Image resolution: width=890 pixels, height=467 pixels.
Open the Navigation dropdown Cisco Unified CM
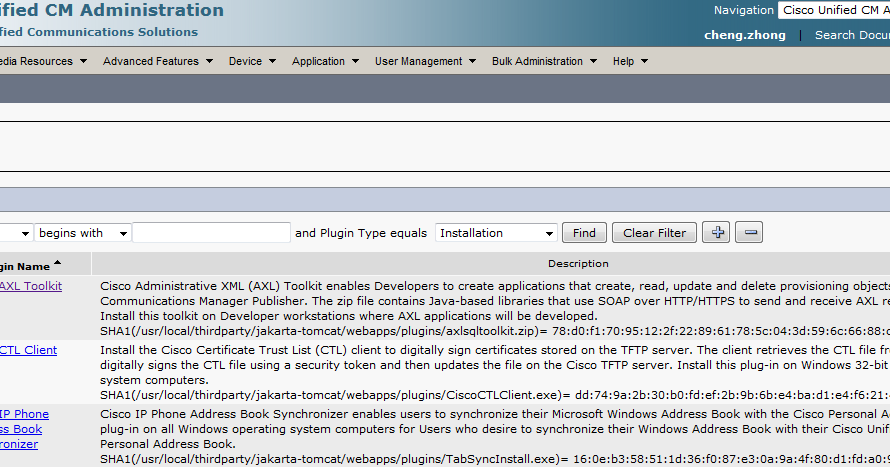(834, 10)
